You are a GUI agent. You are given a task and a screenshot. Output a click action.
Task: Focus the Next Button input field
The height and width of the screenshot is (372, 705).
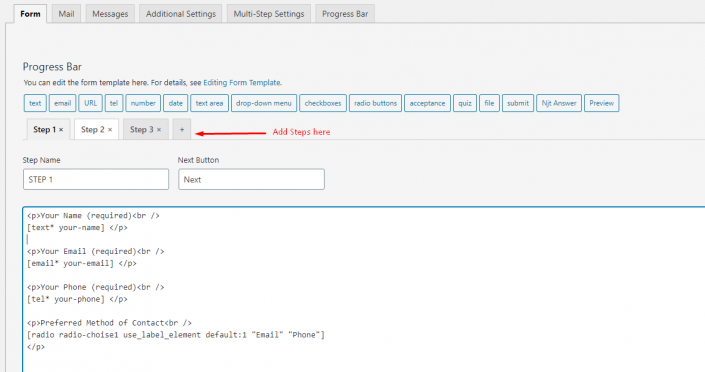point(251,179)
